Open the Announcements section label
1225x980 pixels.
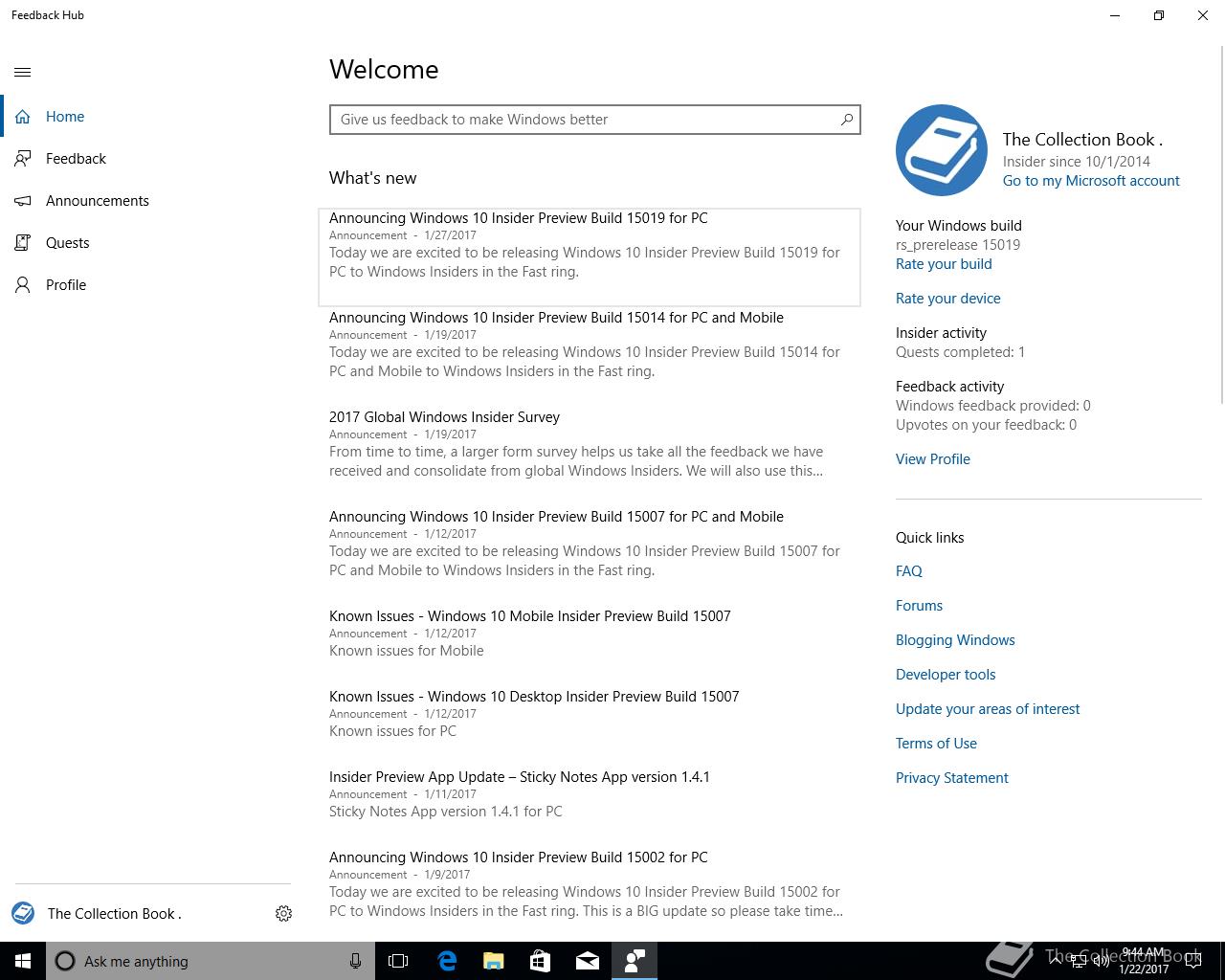[98, 201]
